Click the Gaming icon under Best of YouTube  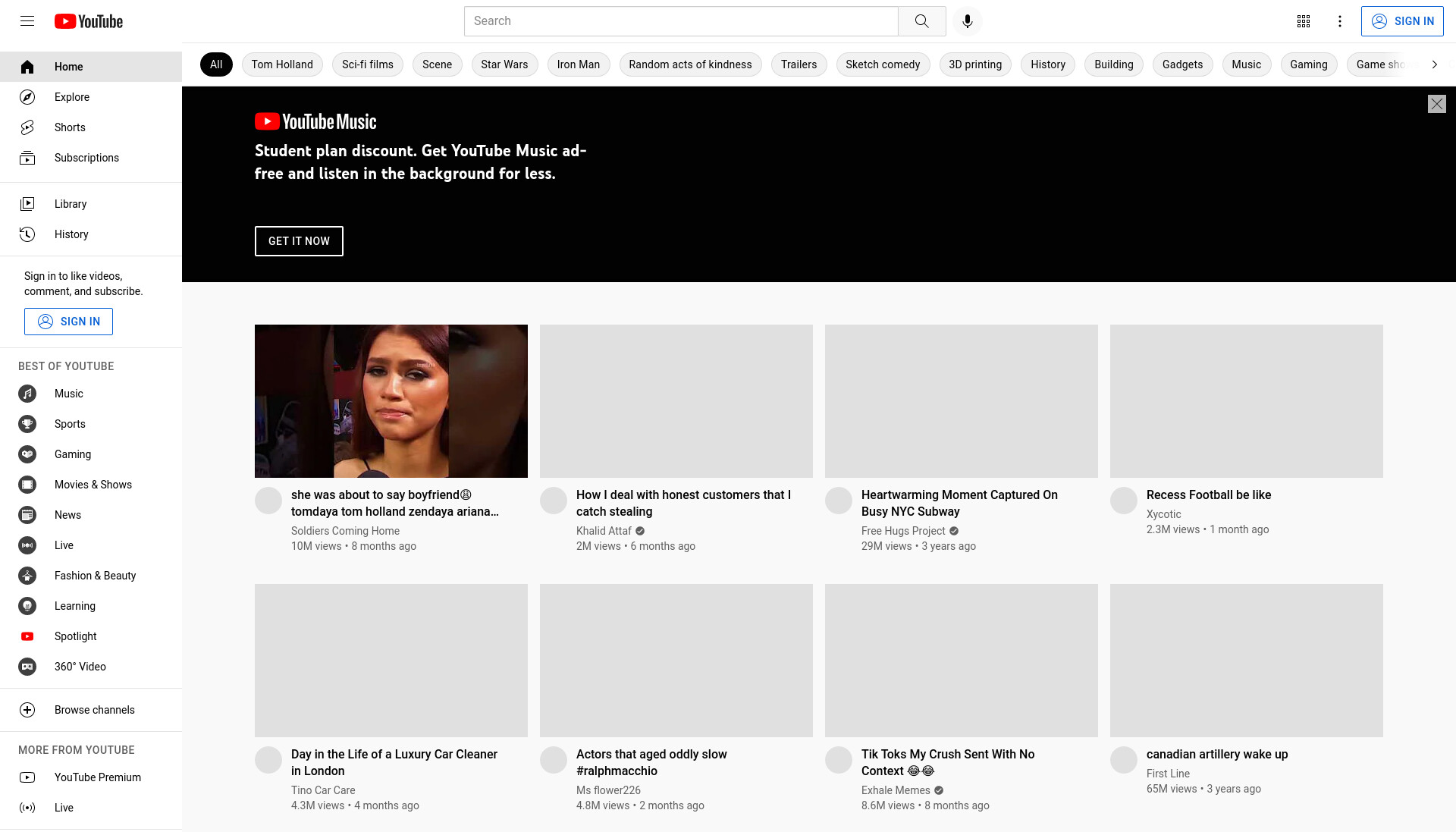coord(27,454)
